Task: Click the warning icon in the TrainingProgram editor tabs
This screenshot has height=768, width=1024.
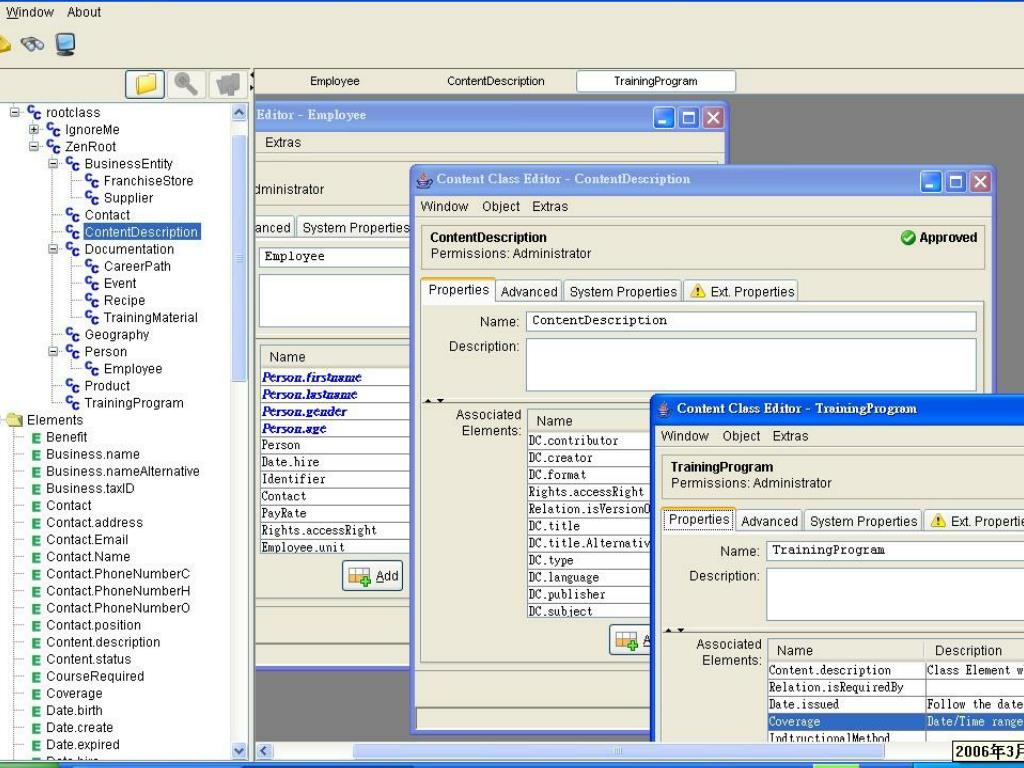Action: point(938,520)
